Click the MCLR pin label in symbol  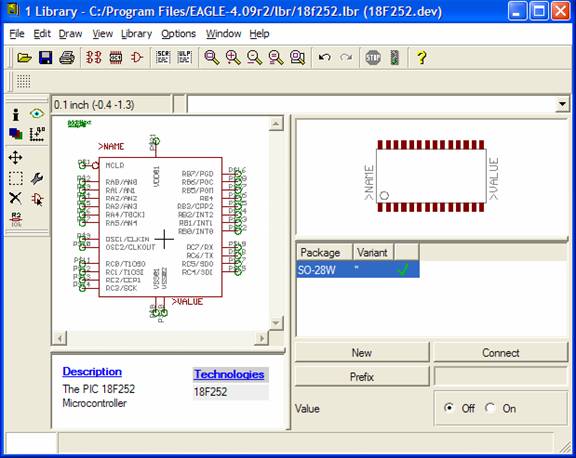click(x=115, y=165)
